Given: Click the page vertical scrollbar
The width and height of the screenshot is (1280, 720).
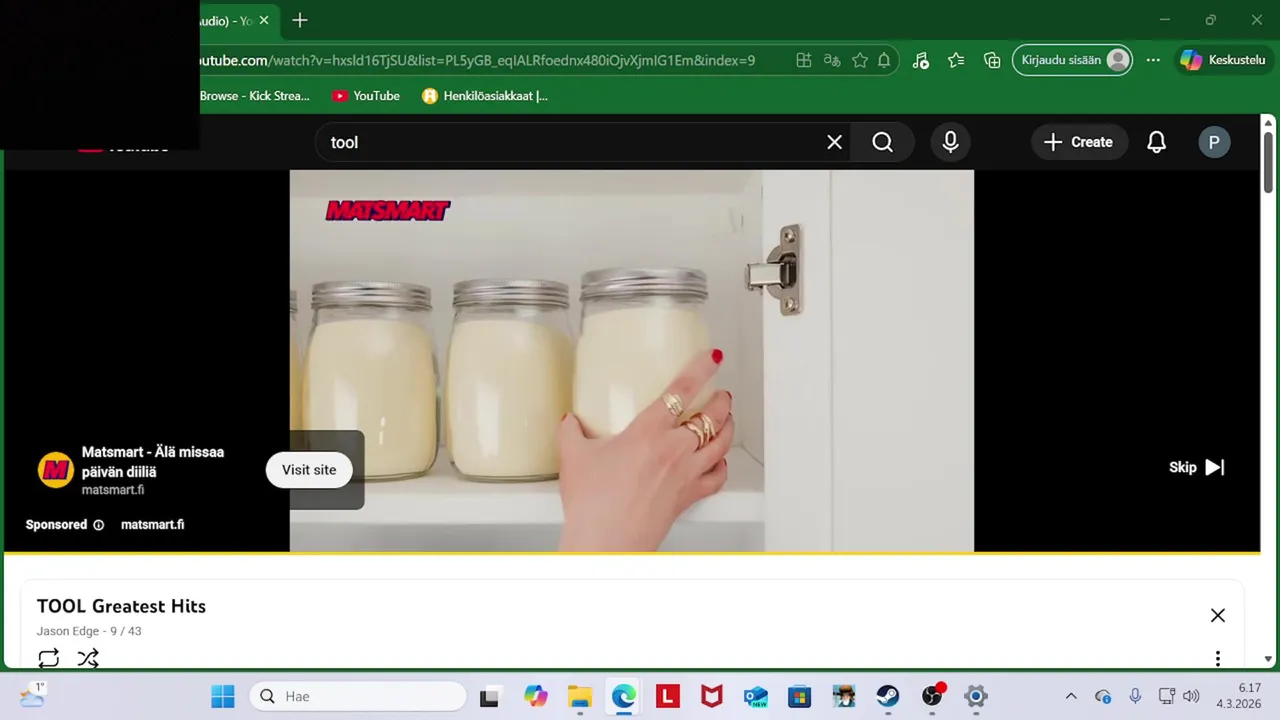Looking at the screenshot, I should click(1268, 162).
